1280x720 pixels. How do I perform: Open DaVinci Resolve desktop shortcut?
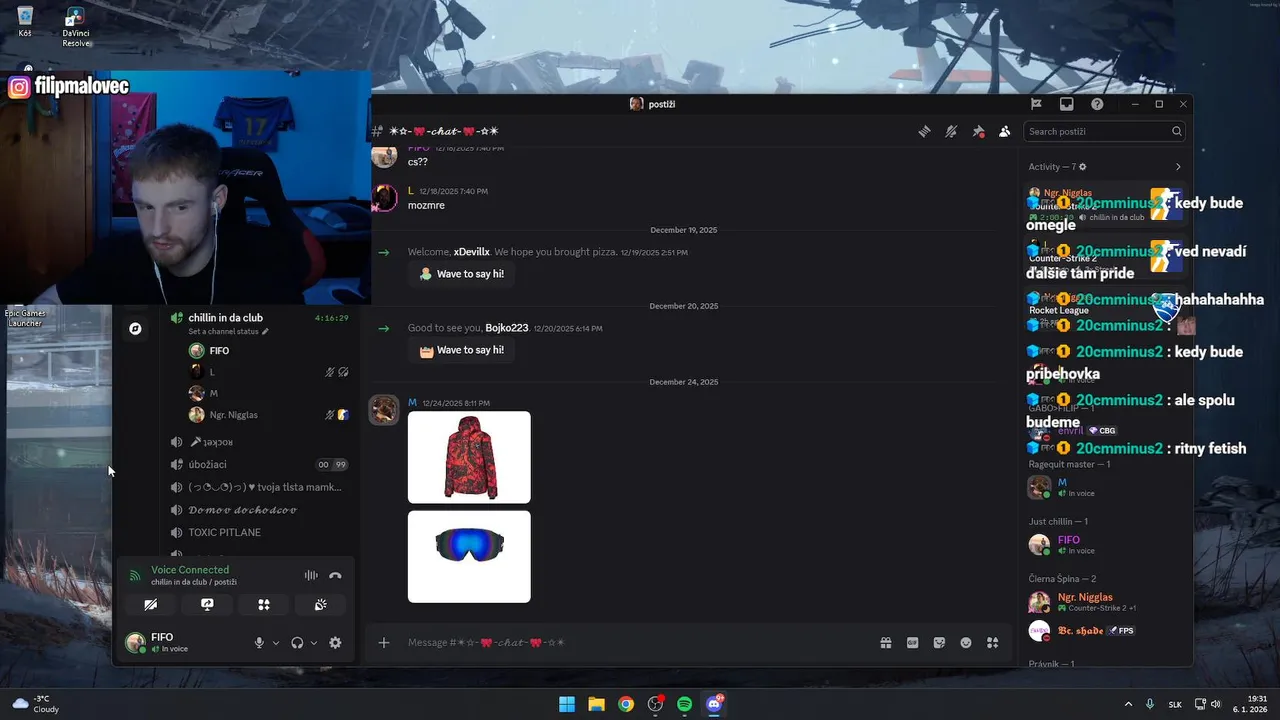76,27
